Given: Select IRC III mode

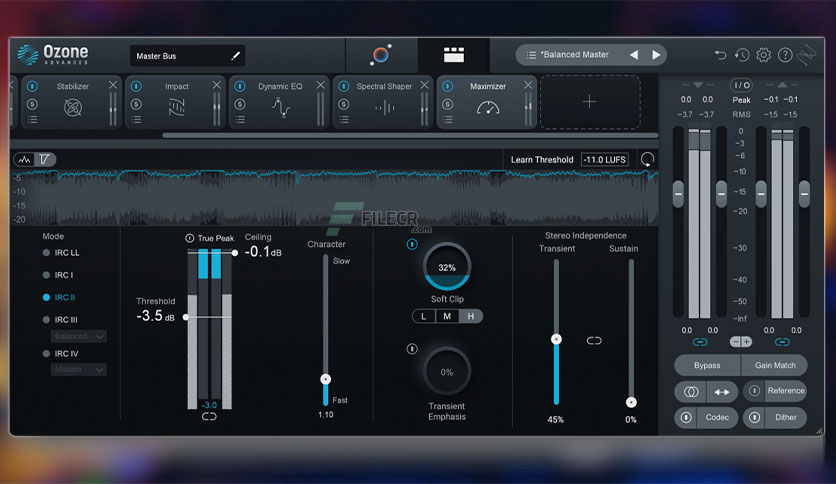Looking at the screenshot, I should 60,320.
